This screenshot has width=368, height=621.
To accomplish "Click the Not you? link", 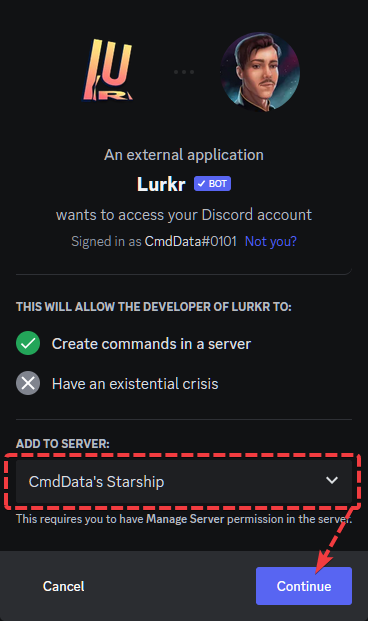I will [271, 241].
